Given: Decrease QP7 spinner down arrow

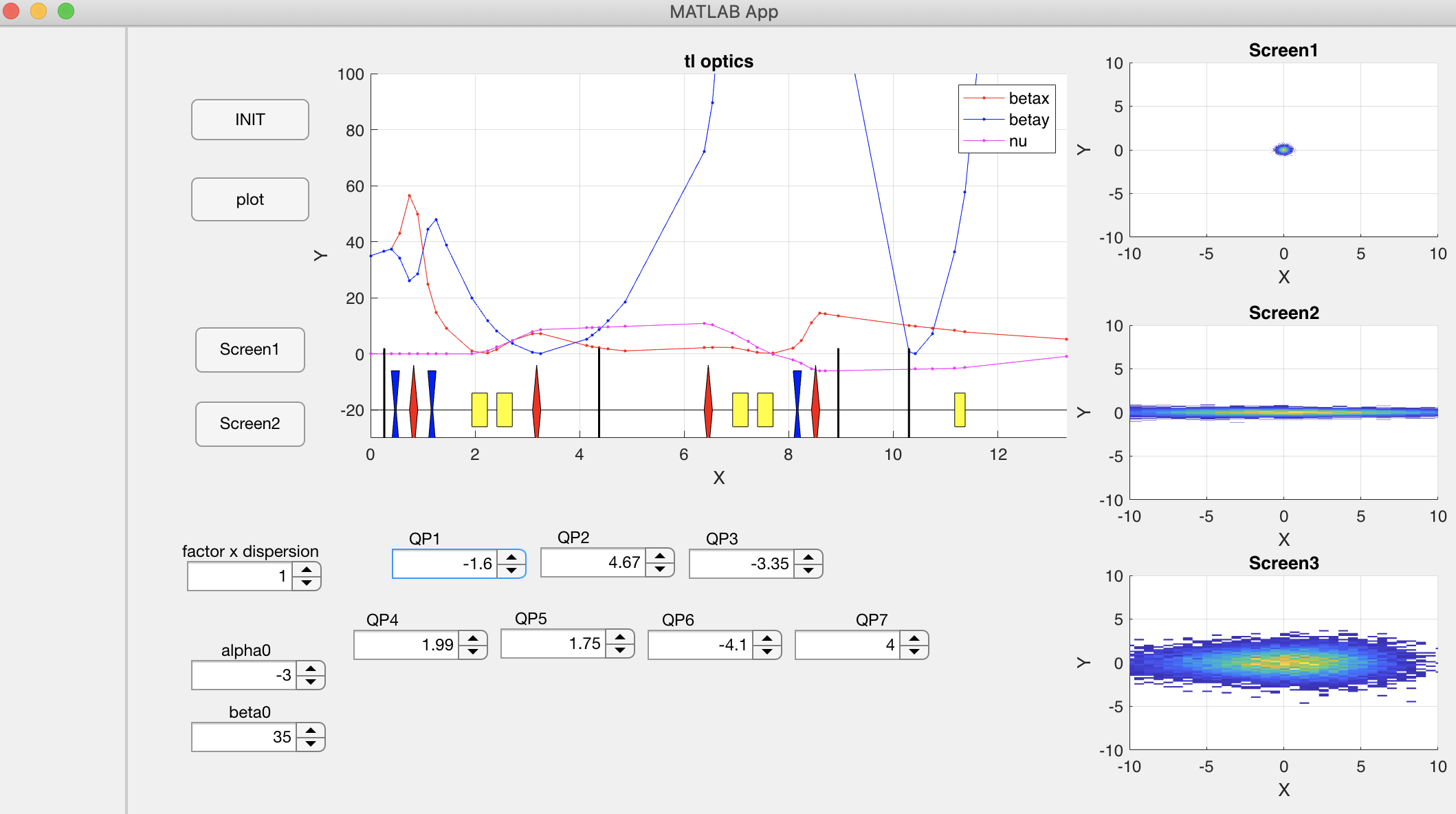Looking at the screenshot, I should tap(914, 652).
